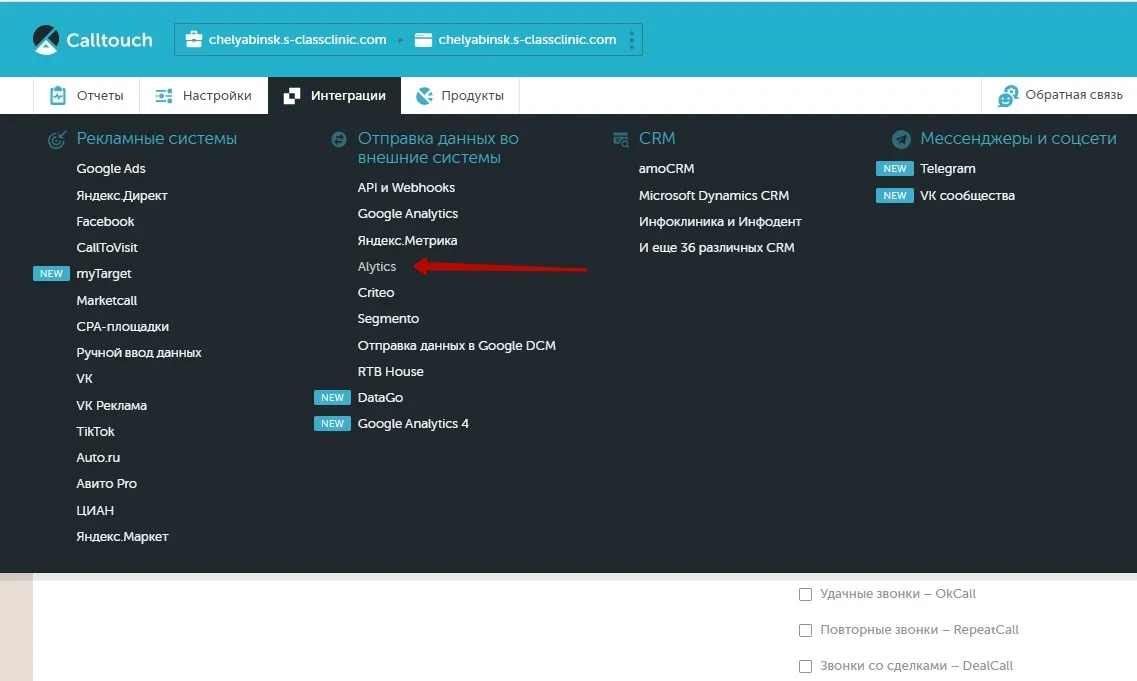Open Авито Pro integration
Screen dimensions: 1137x681
click(x=107, y=484)
